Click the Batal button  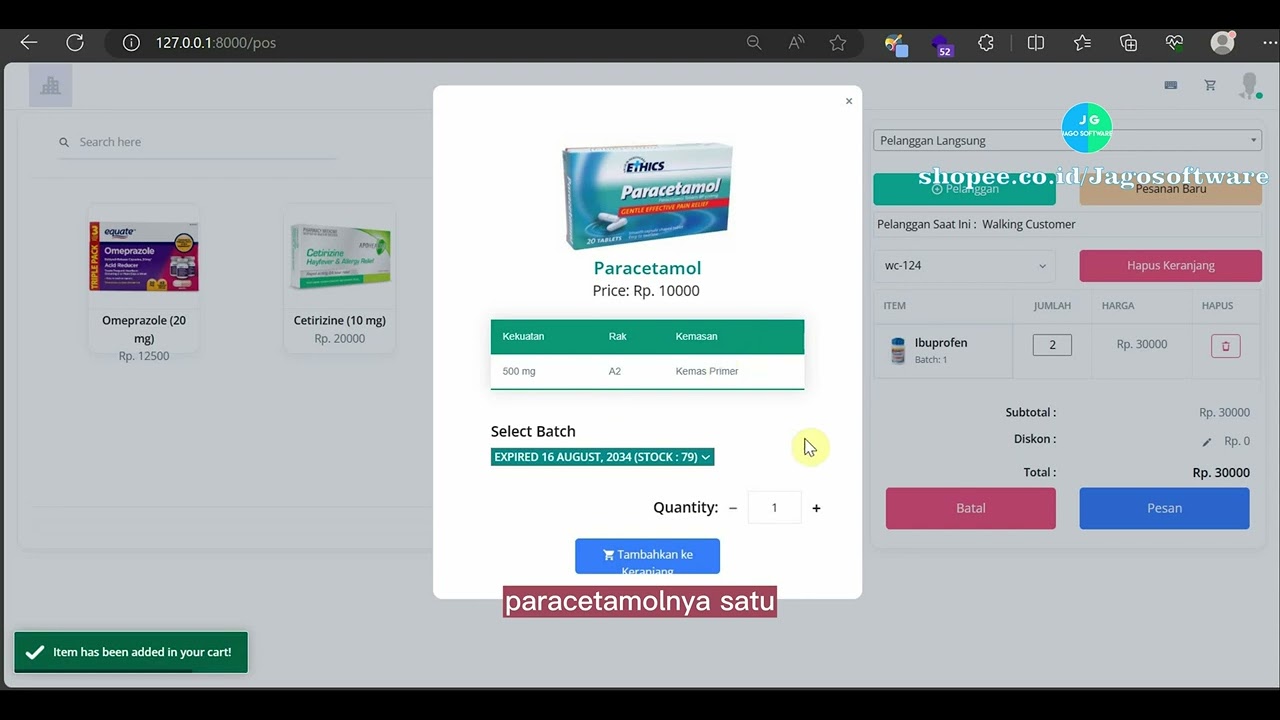tap(970, 508)
